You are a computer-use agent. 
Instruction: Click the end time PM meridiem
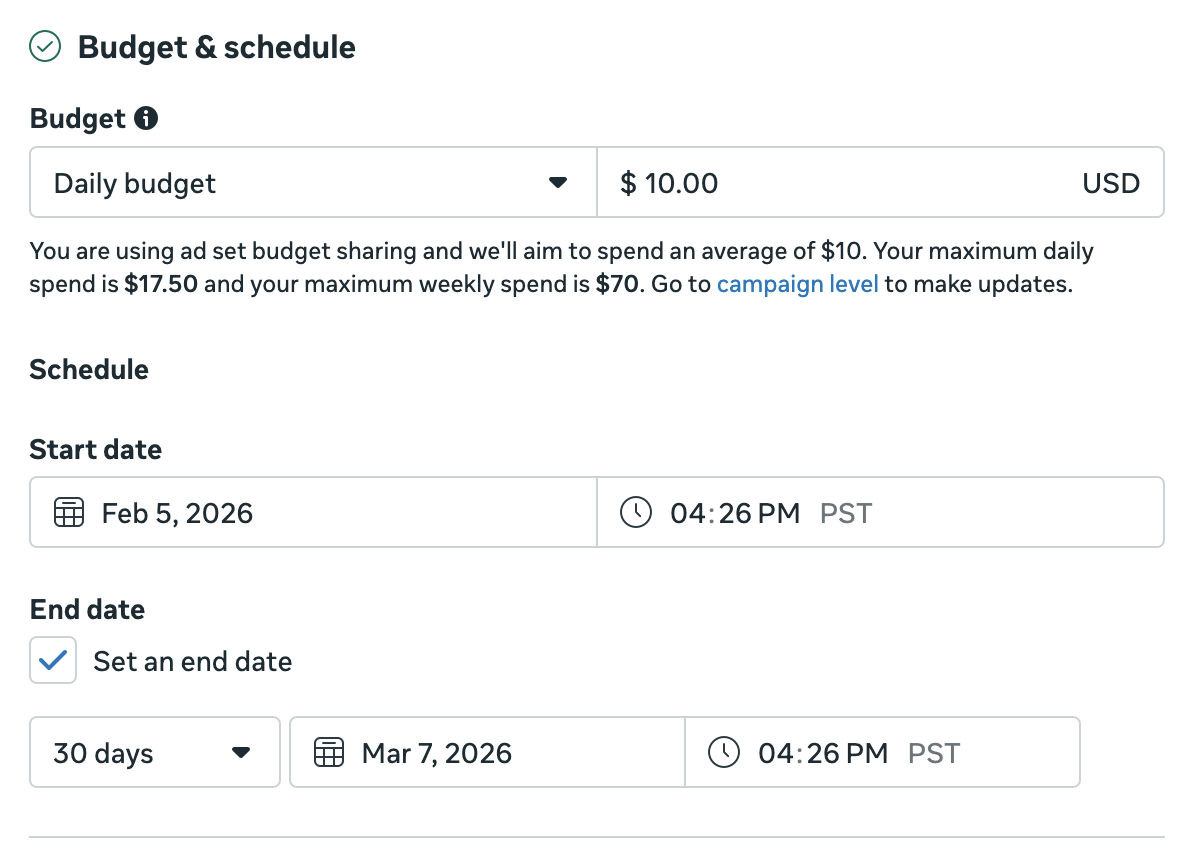866,753
